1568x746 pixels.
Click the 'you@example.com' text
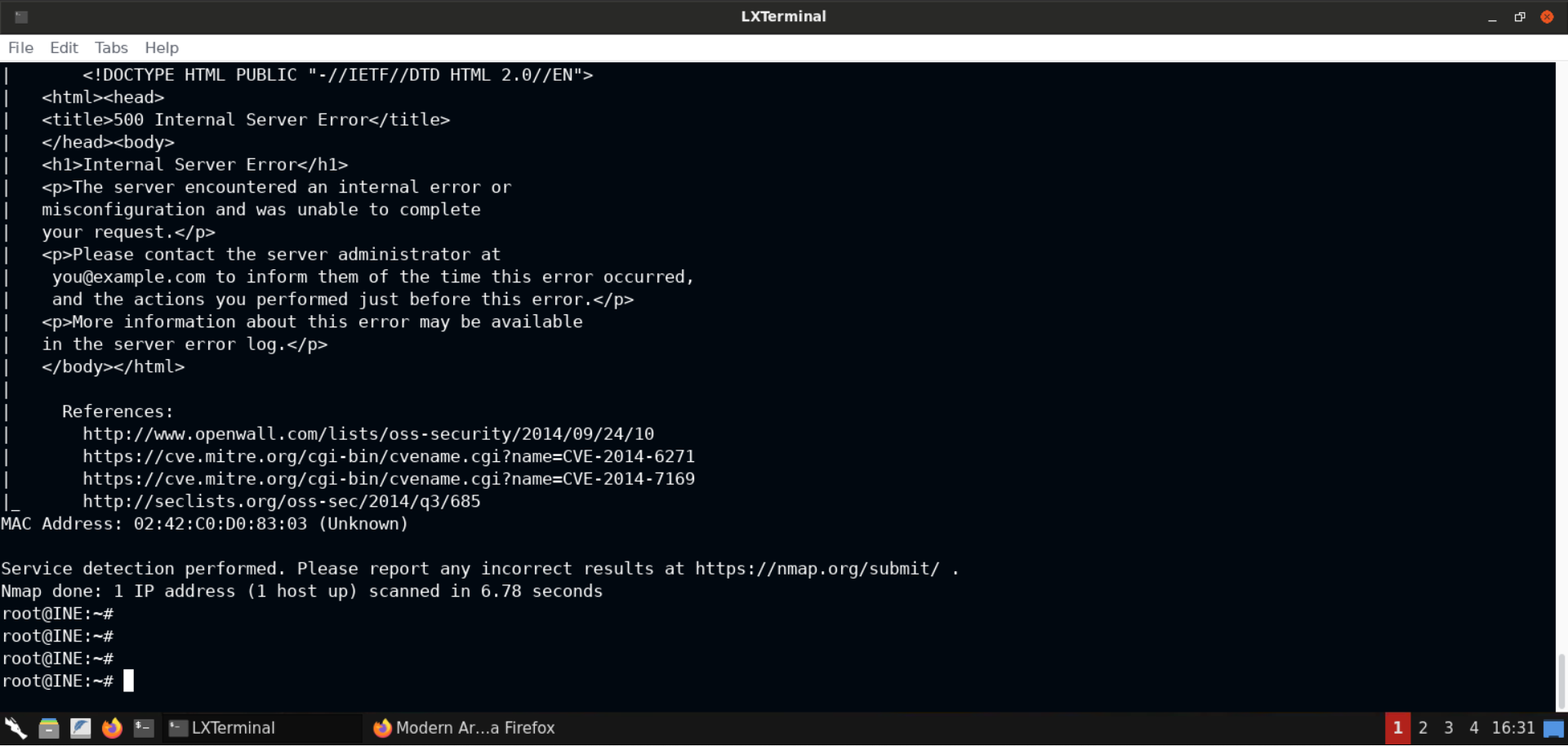[128, 278]
